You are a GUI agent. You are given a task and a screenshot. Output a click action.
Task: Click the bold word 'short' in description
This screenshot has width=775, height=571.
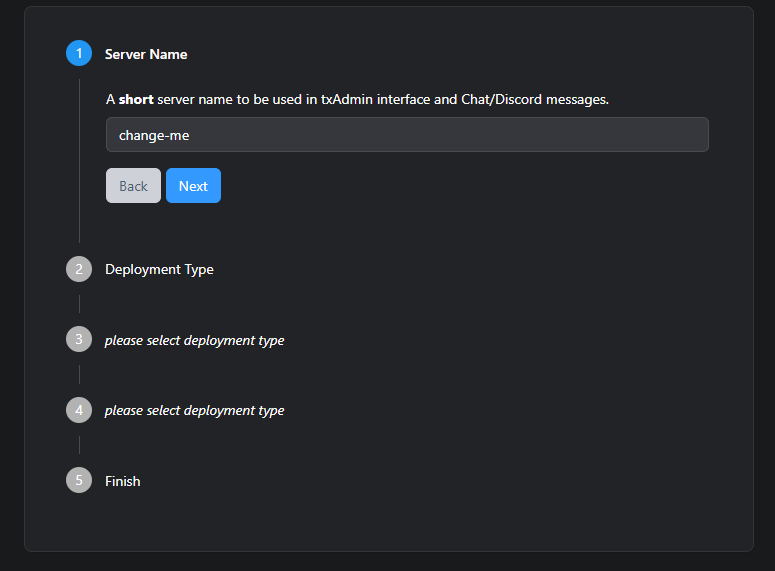(136, 100)
